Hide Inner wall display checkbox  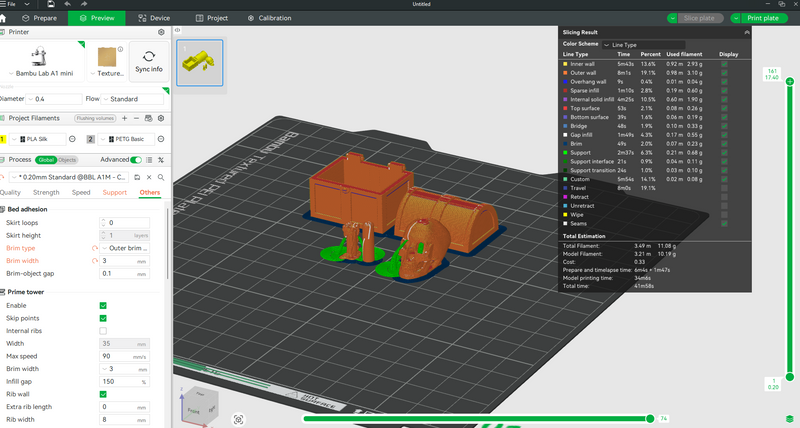tap(724, 64)
